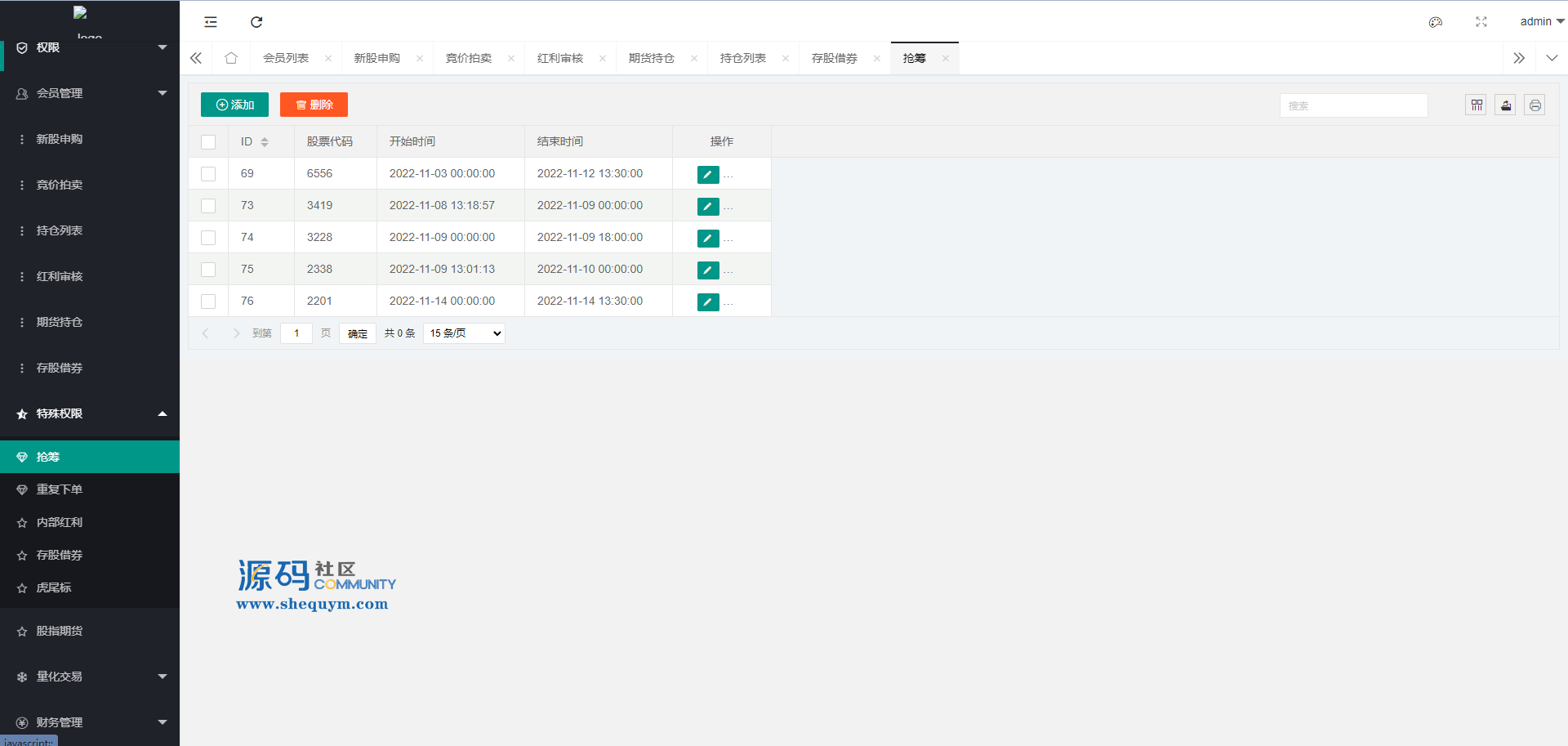Screen dimensions: 1568x746
Task: Click the page number input field
Action: [x=296, y=333]
